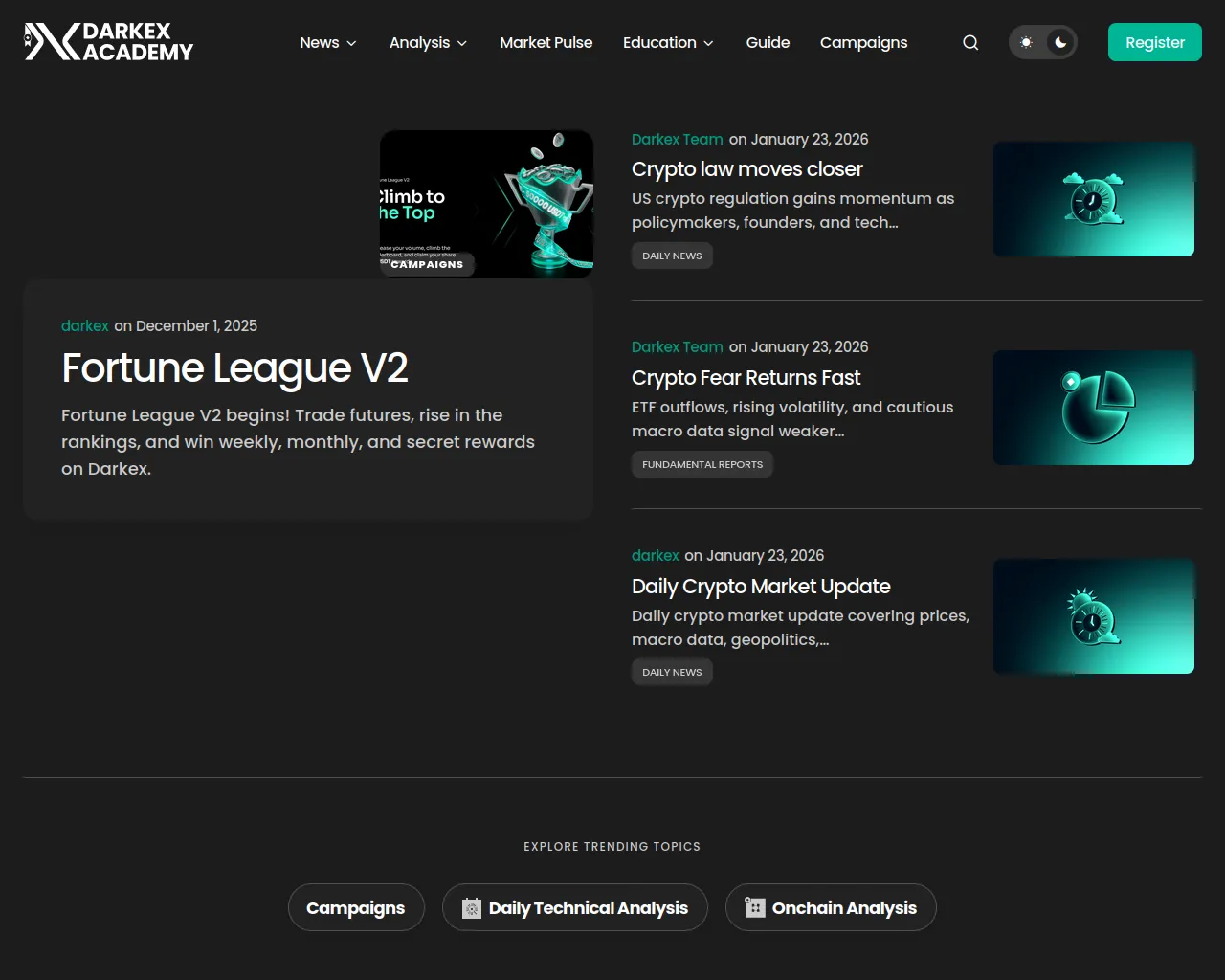
Task: Open the Guide menu item
Action: pos(768,43)
